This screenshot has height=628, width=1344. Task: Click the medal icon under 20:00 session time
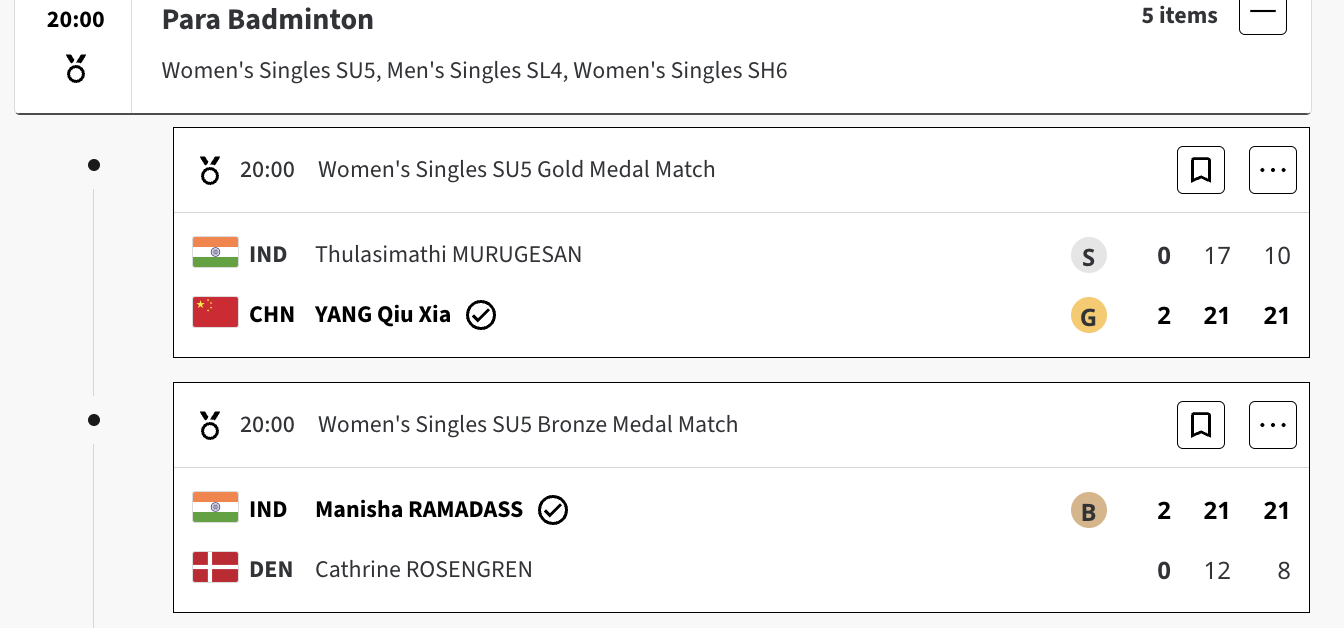tap(75, 69)
